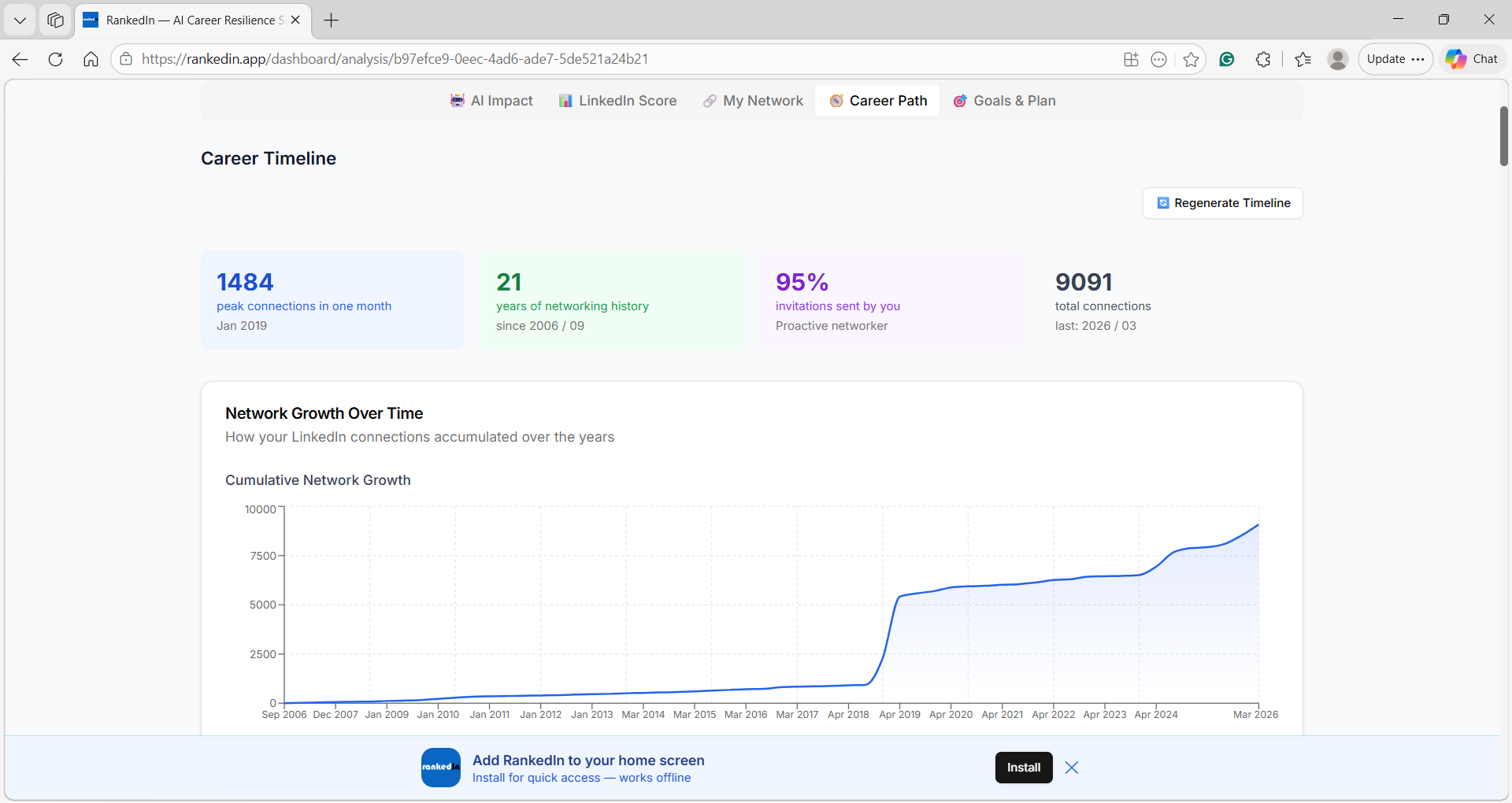Open a new browser tab
Image resolution: width=1512 pixels, height=803 pixels.
tap(332, 20)
